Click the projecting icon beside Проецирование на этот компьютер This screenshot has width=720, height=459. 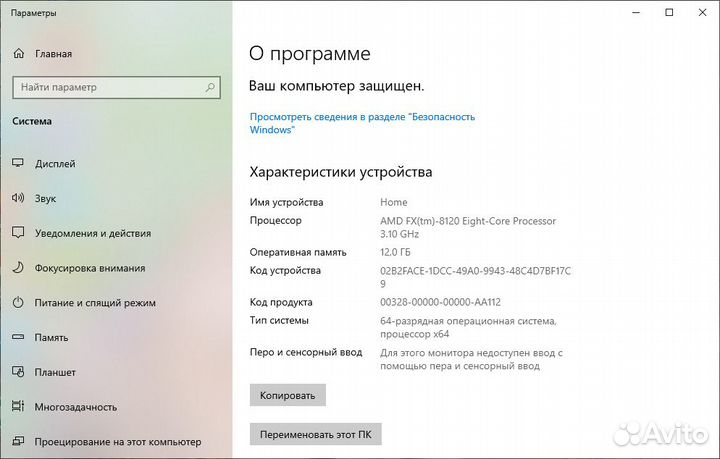[x=18, y=441]
